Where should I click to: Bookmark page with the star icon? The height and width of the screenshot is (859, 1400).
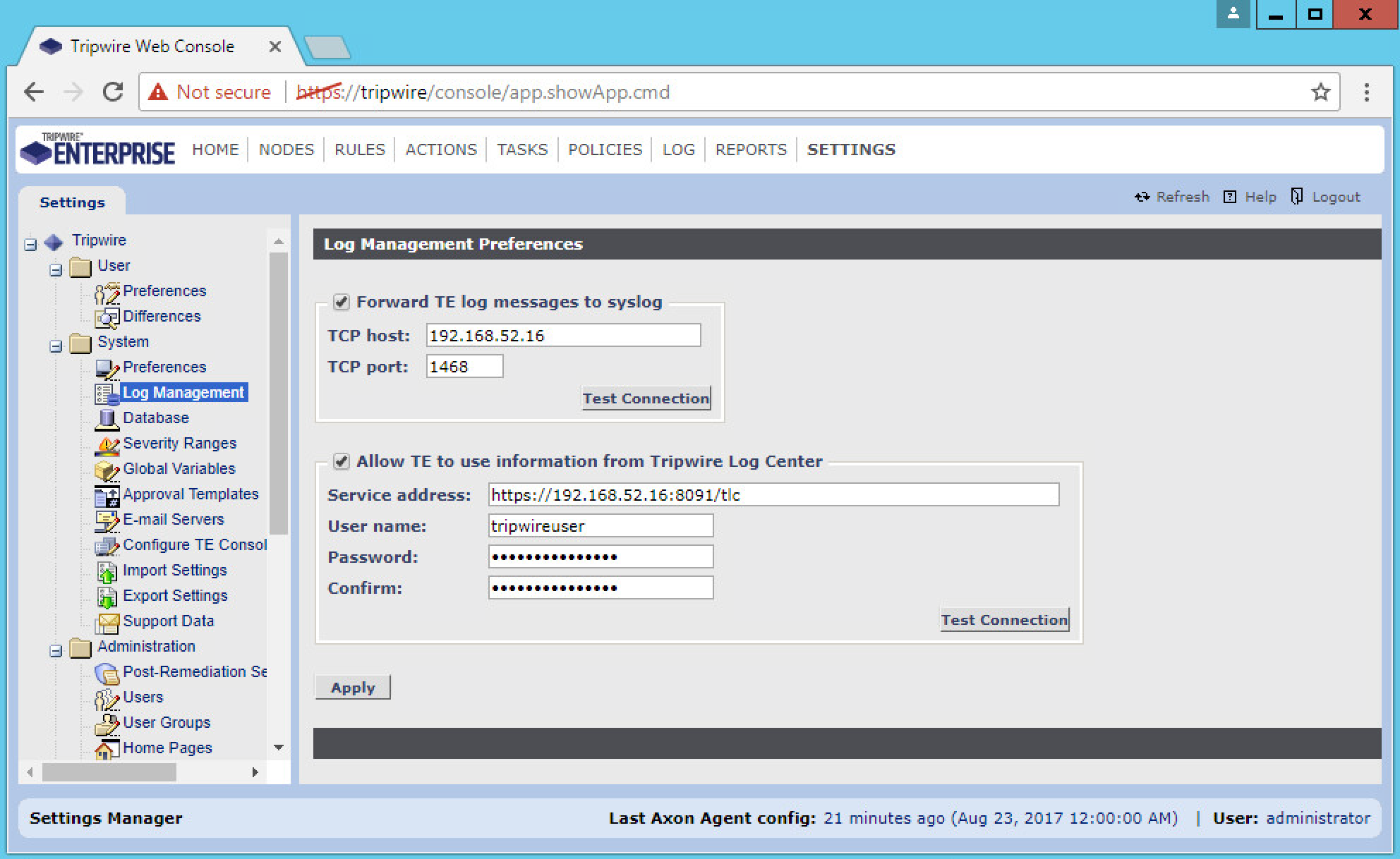click(1320, 92)
